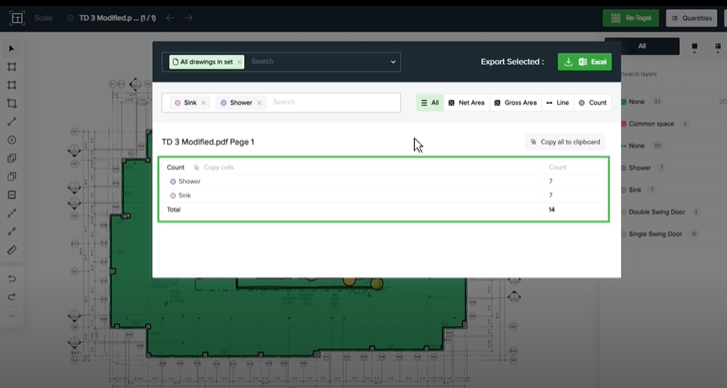Export selected quantities to Excel
This screenshot has width=727, height=388.
[585, 62]
